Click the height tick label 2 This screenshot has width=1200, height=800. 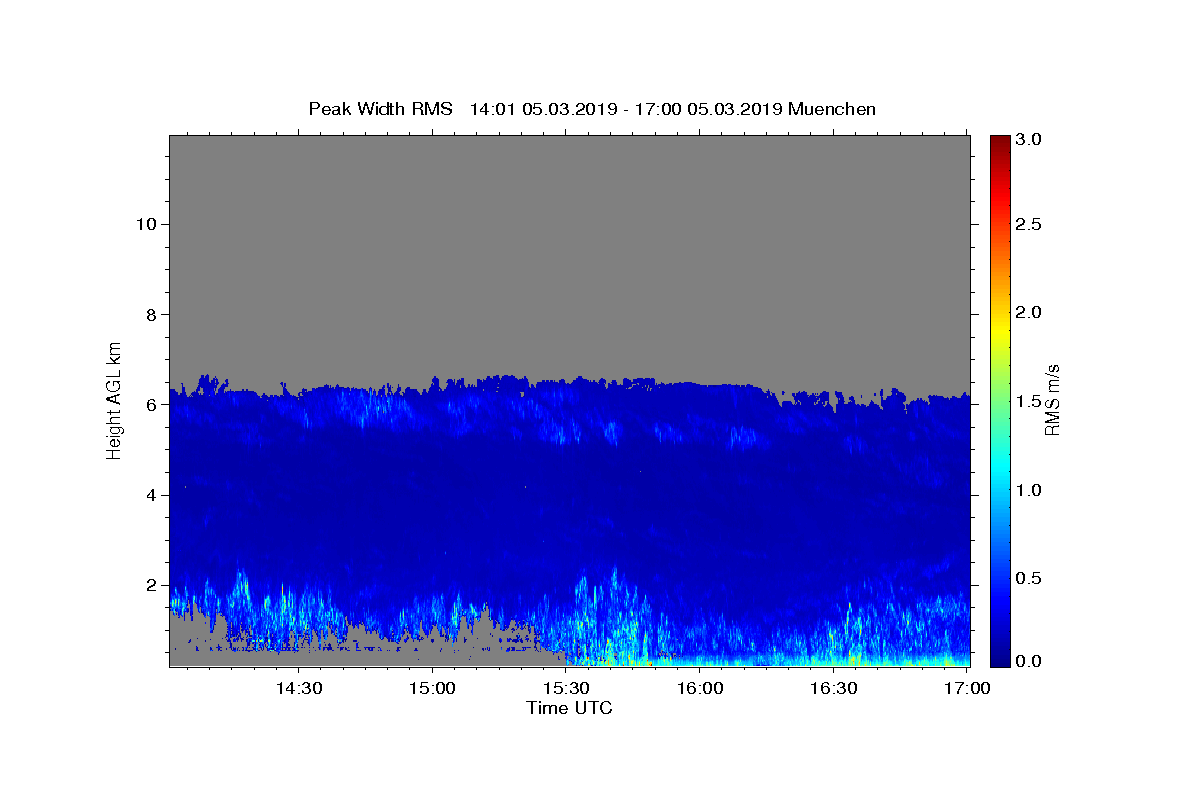tap(153, 585)
